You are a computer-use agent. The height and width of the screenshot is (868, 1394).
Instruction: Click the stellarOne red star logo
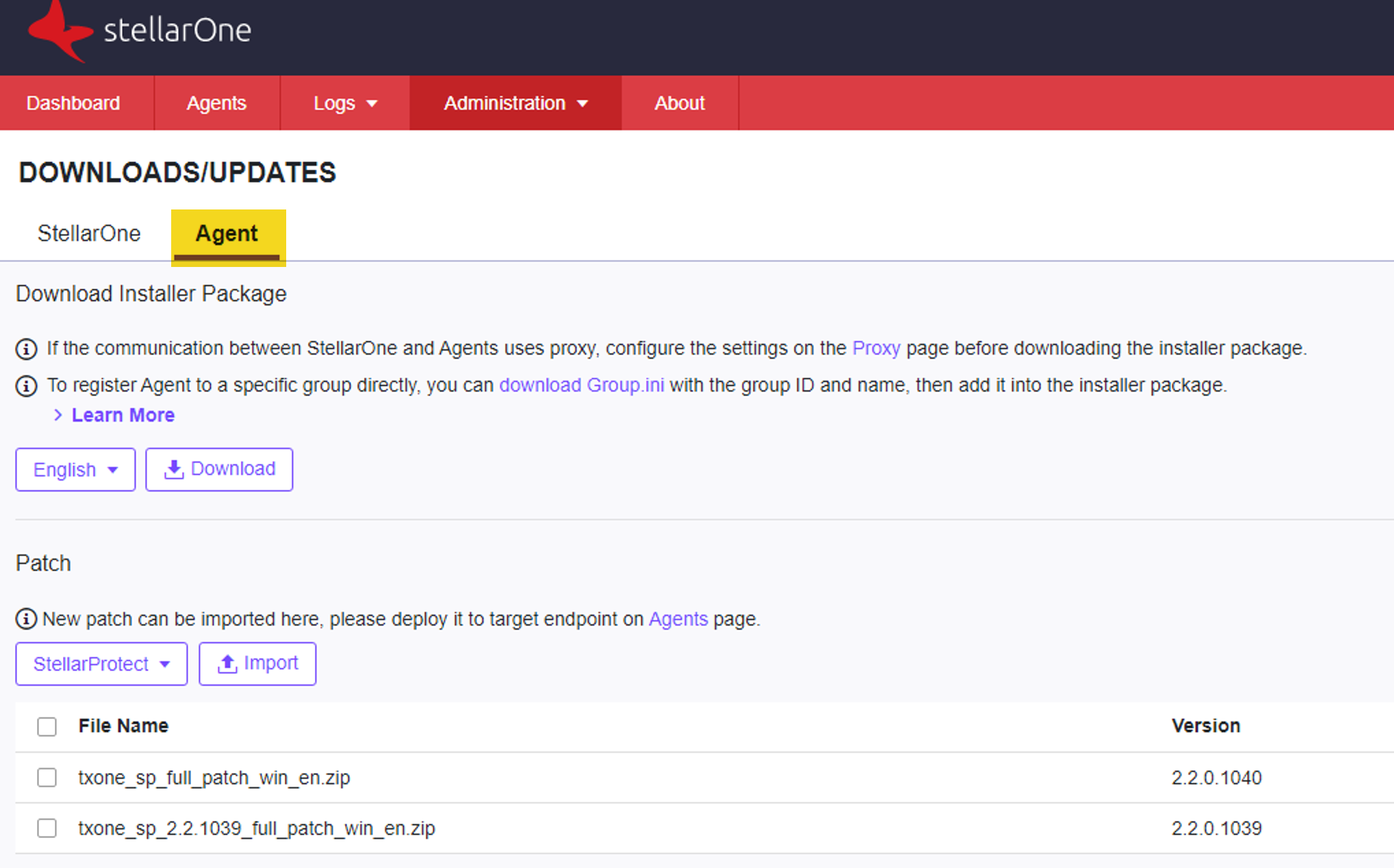click(x=59, y=32)
